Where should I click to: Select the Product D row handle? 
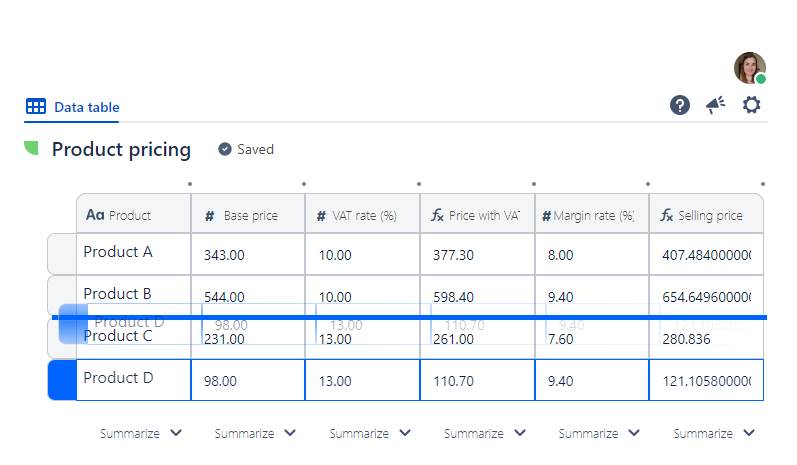pyautogui.click(x=62, y=380)
